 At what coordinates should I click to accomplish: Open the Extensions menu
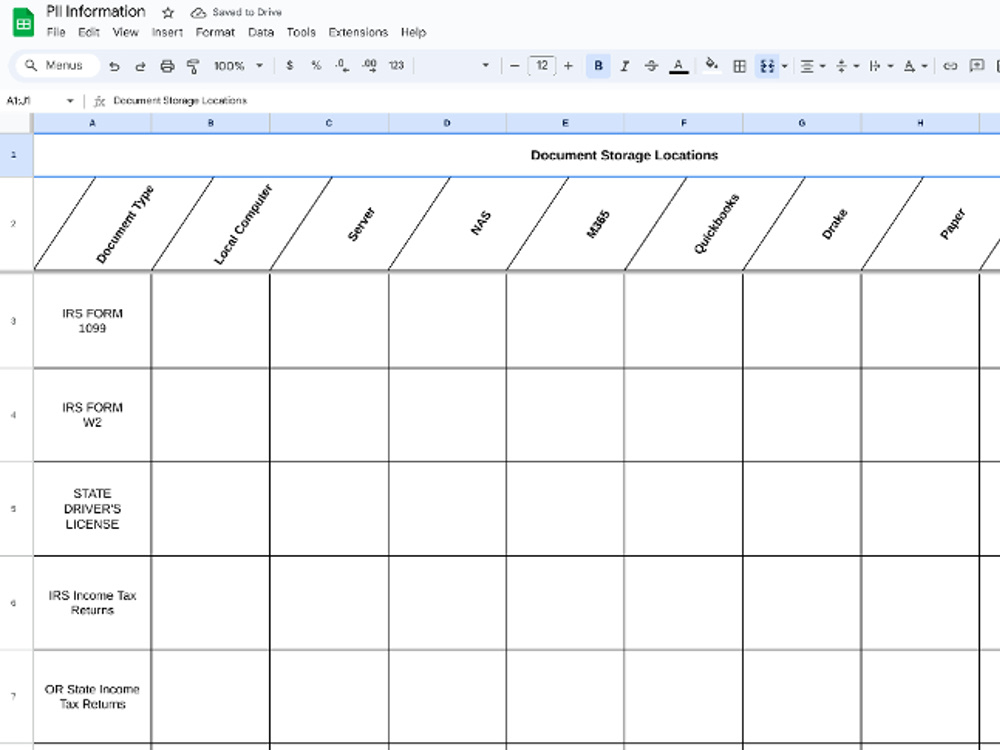click(x=358, y=32)
